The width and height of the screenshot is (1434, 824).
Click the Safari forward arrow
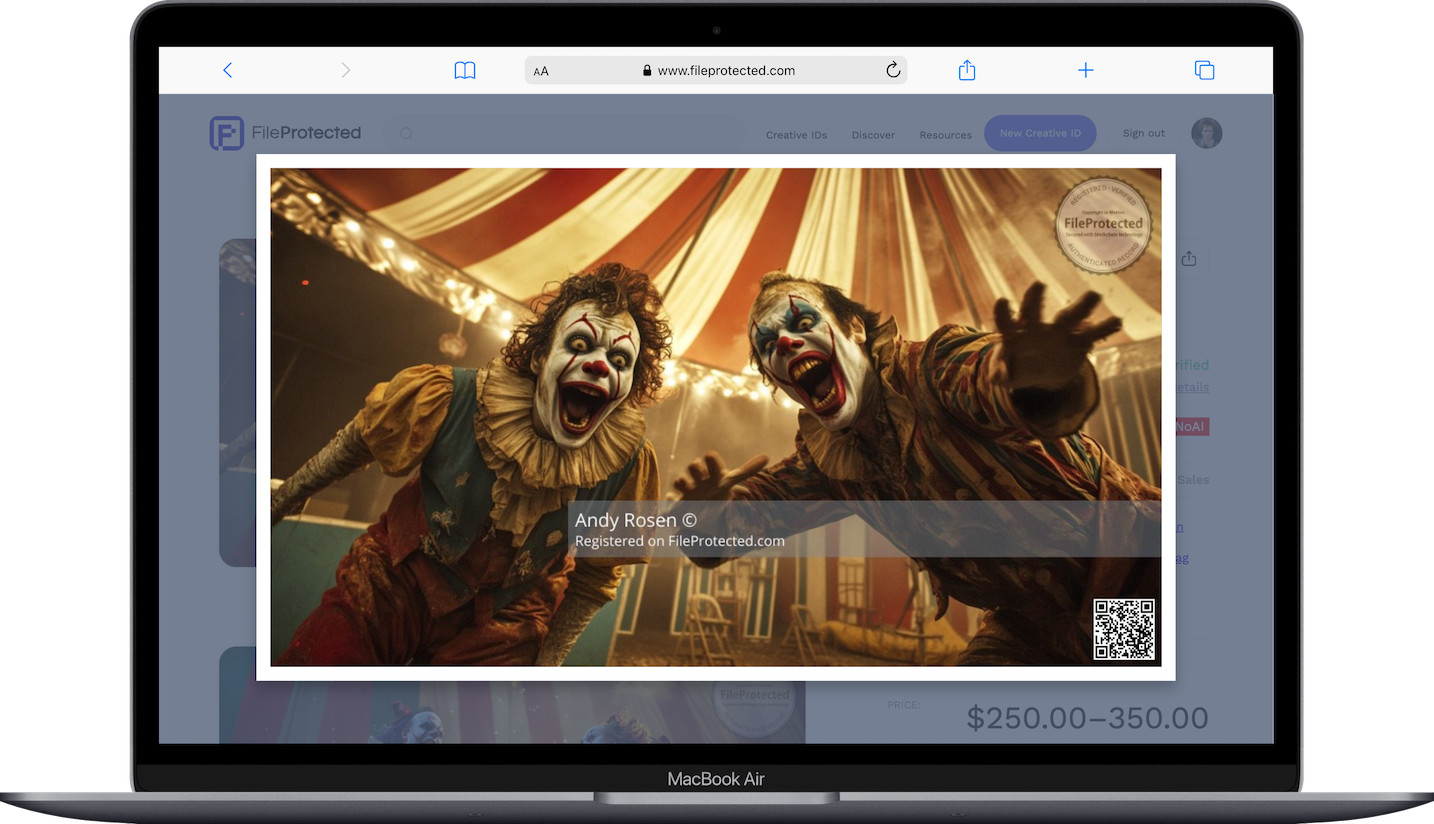point(346,70)
